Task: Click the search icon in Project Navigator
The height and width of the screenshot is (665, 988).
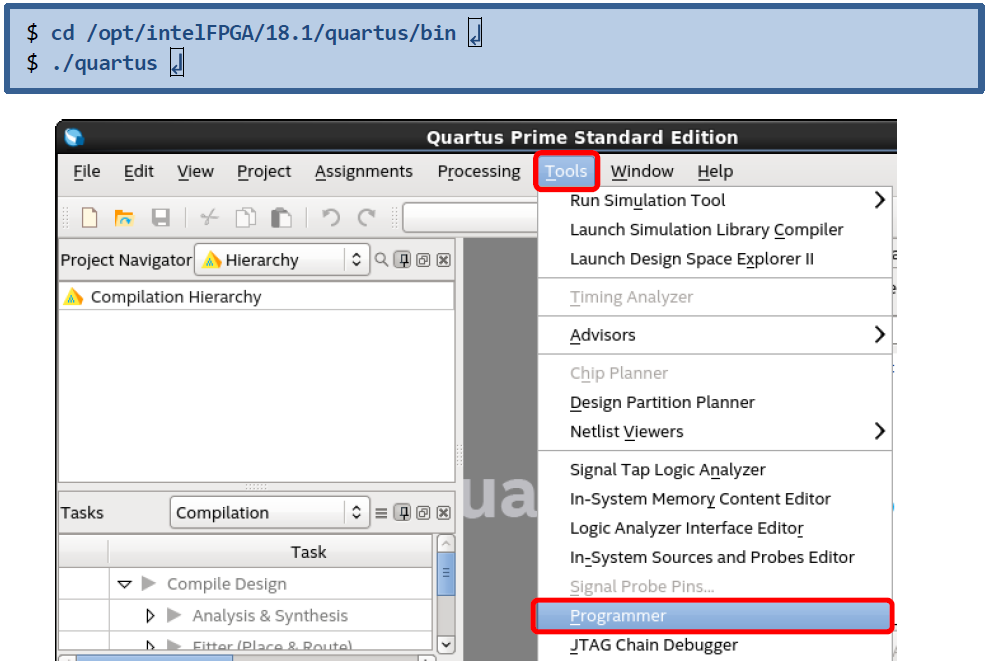Action: click(x=381, y=260)
